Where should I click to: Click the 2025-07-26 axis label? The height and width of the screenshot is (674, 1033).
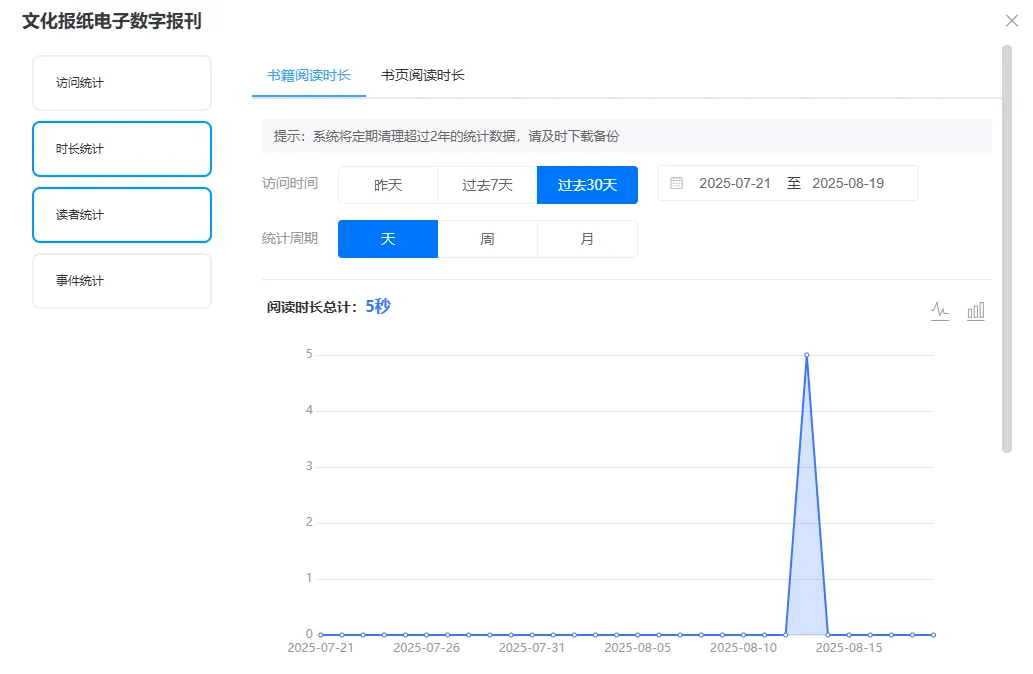[426, 648]
